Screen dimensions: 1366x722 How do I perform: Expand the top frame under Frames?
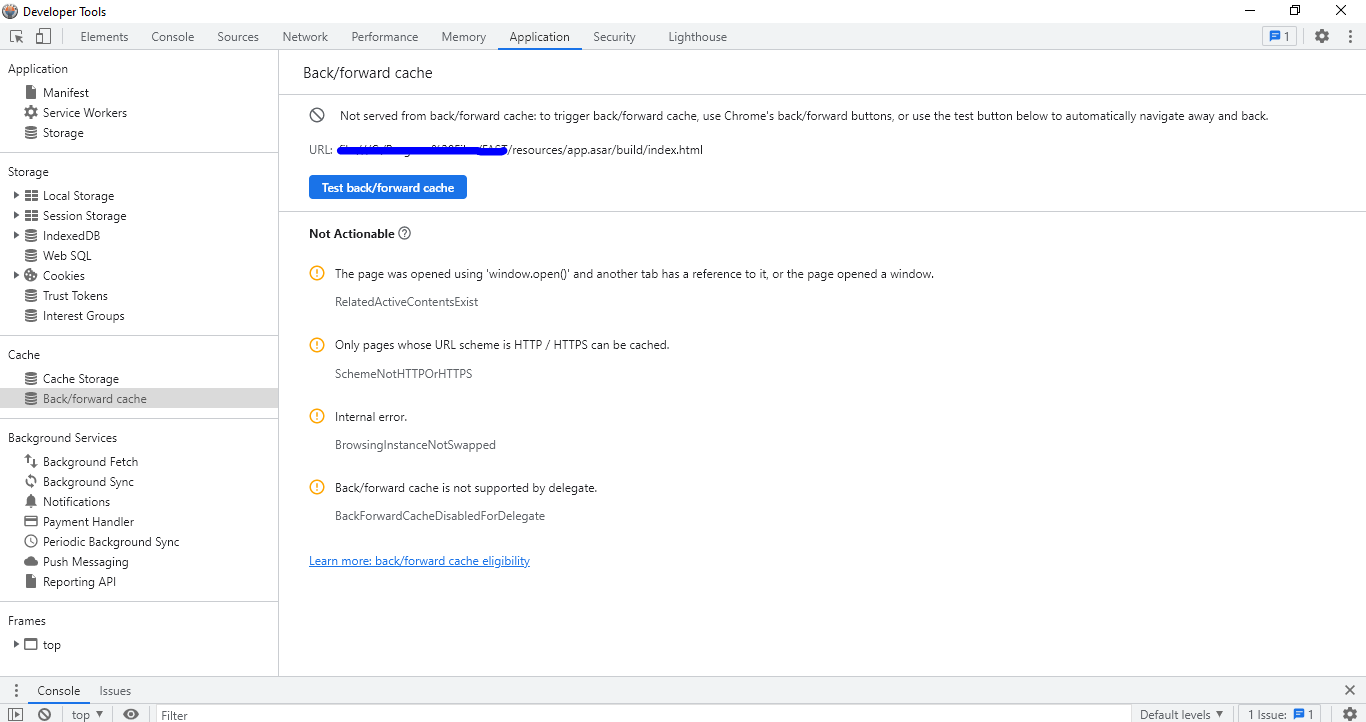coord(17,645)
